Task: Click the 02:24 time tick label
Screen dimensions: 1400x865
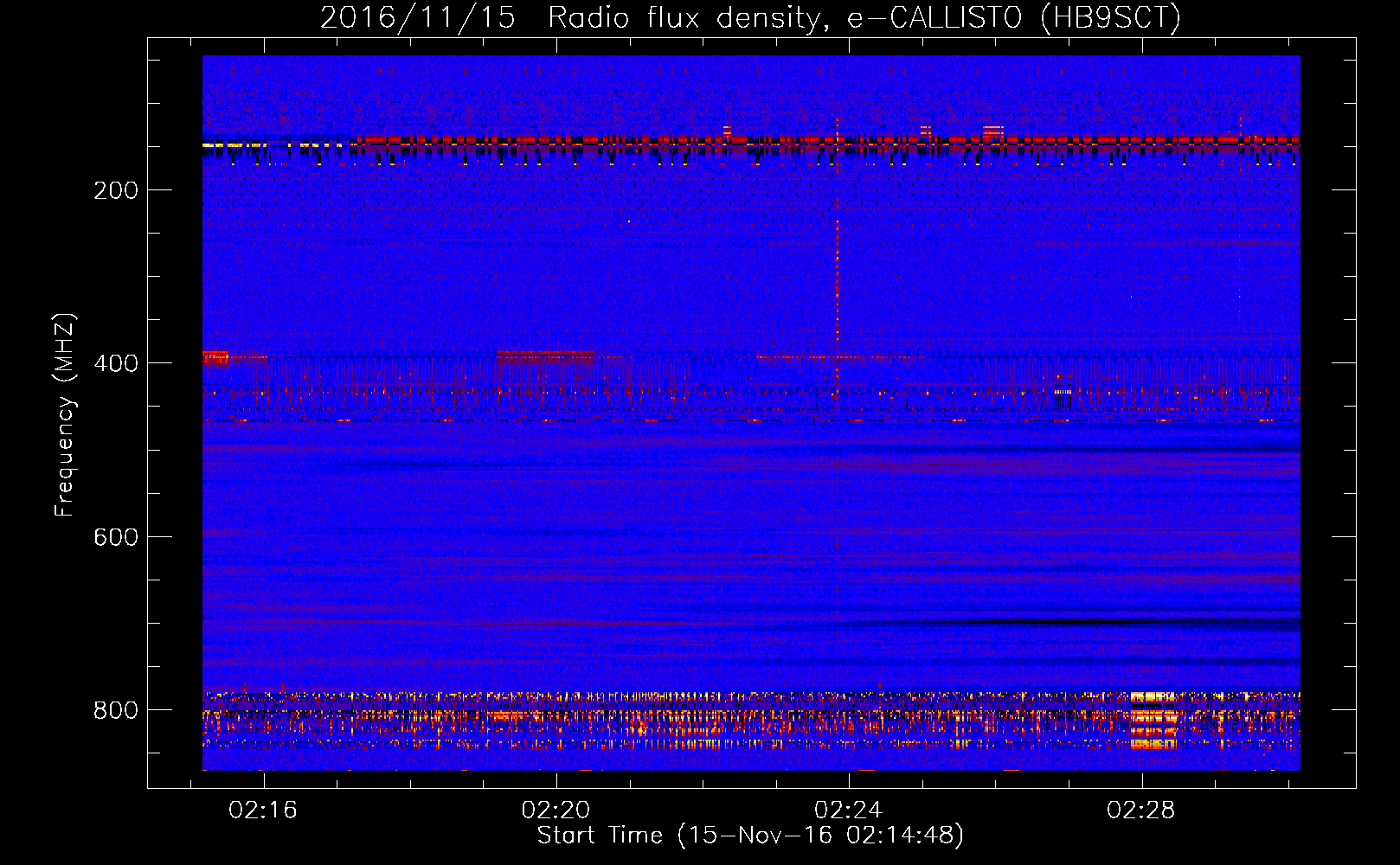Action: (x=849, y=810)
